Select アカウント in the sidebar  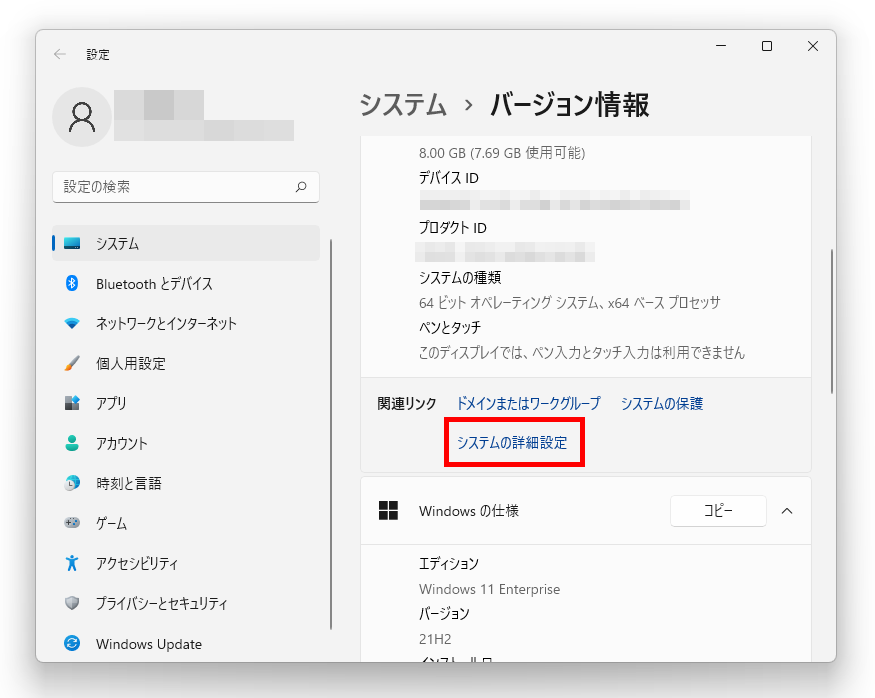click(x=186, y=443)
